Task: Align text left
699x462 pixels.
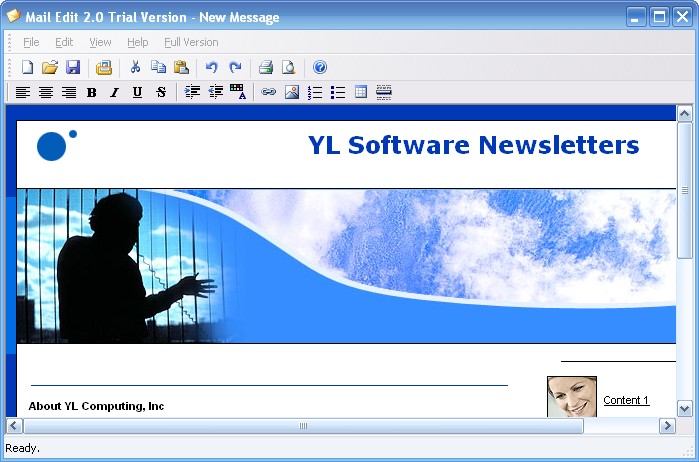Action: tap(23, 92)
